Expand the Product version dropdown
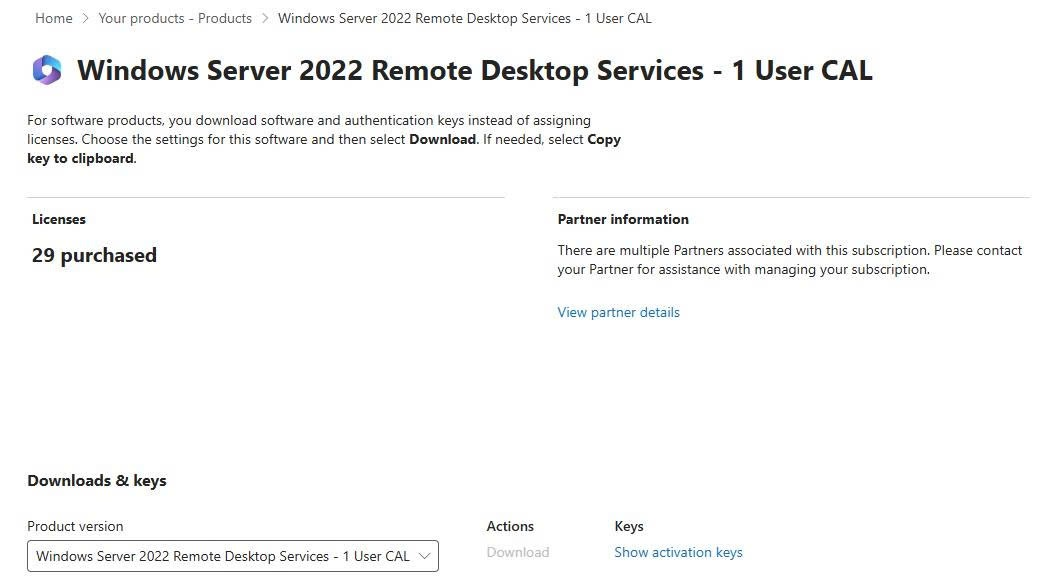Viewport: 1042px width, 587px height. tap(233, 556)
